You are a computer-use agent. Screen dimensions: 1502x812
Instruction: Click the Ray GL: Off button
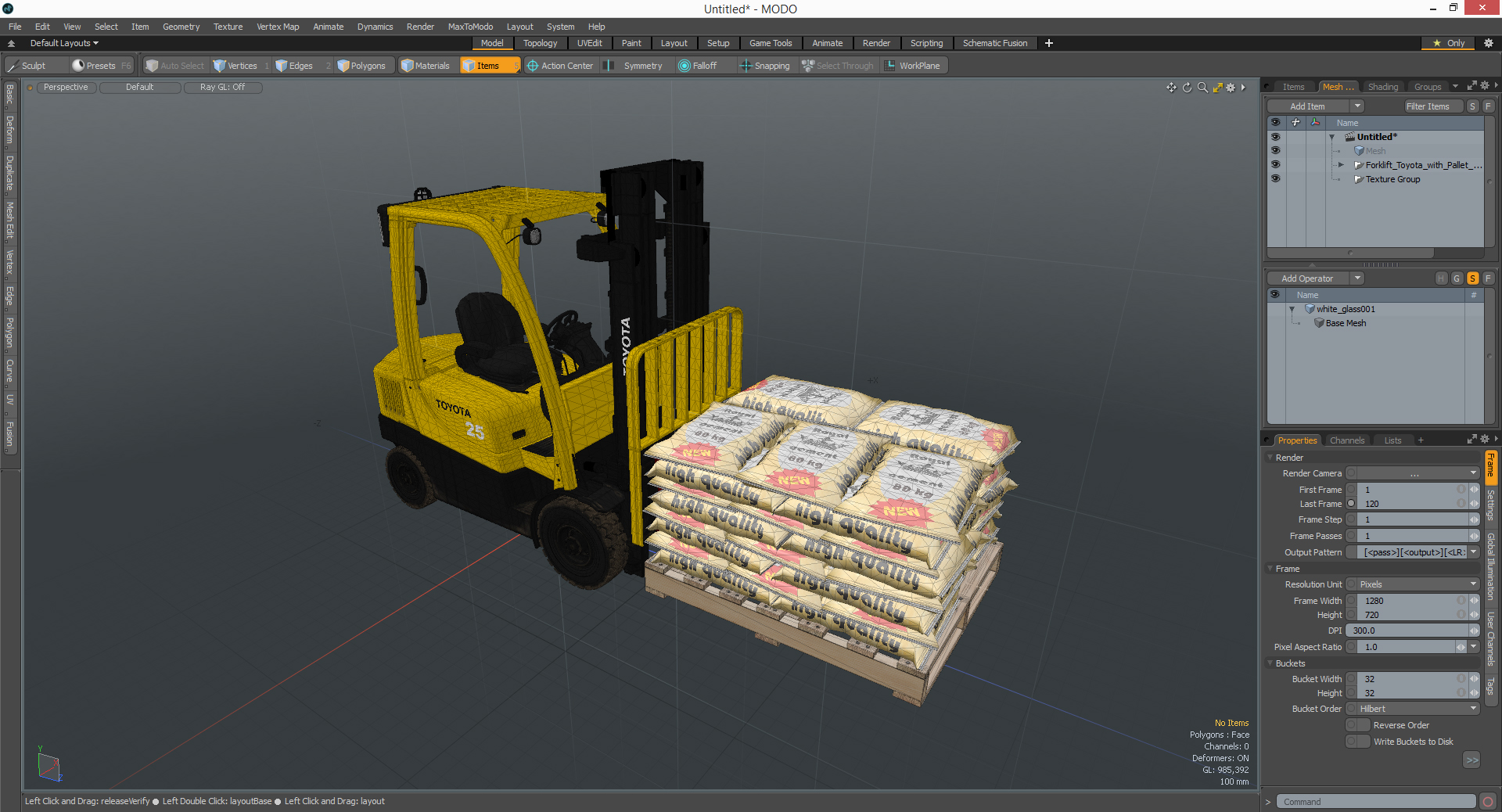point(222,88)
